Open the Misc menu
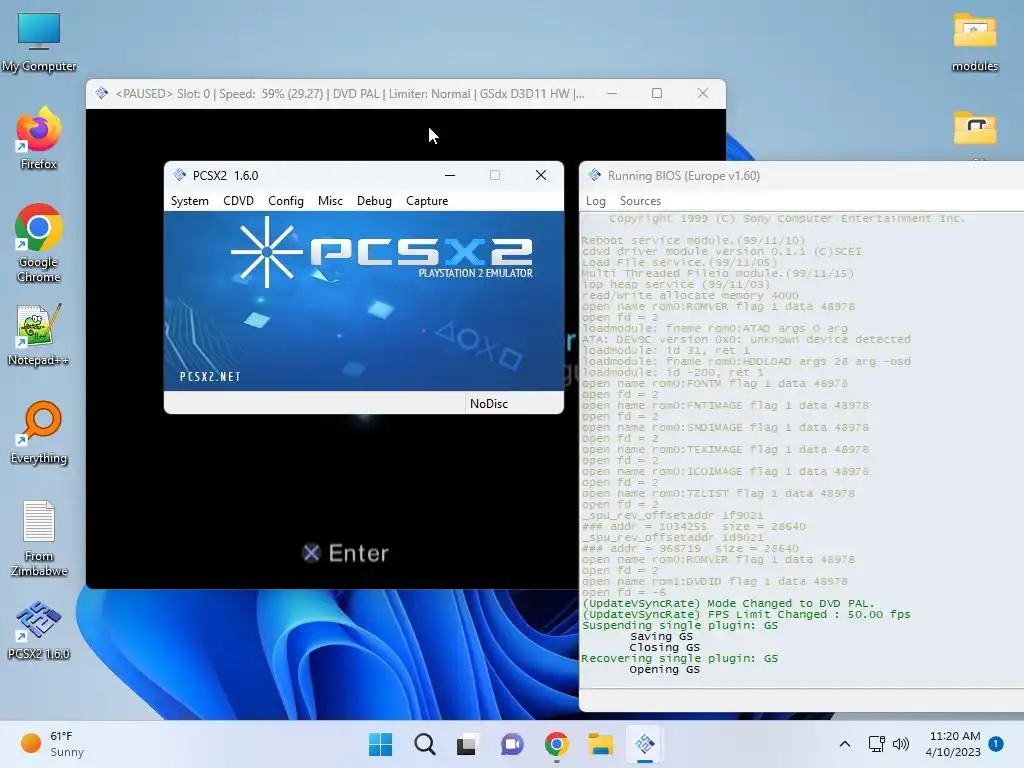Screen dimensions: 1024x768 tap(330, 201)
